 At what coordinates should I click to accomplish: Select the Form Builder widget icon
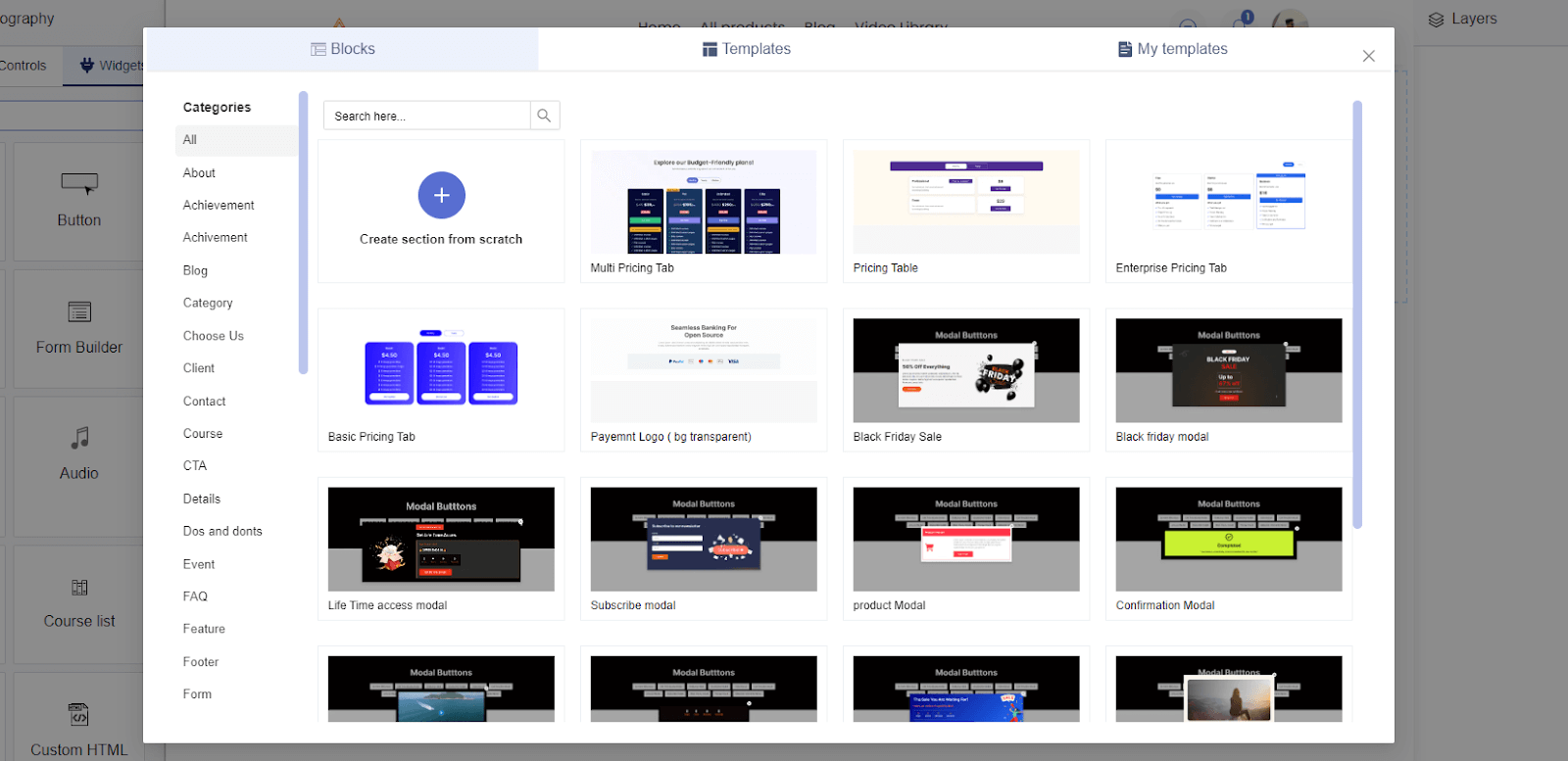[79, 312]
